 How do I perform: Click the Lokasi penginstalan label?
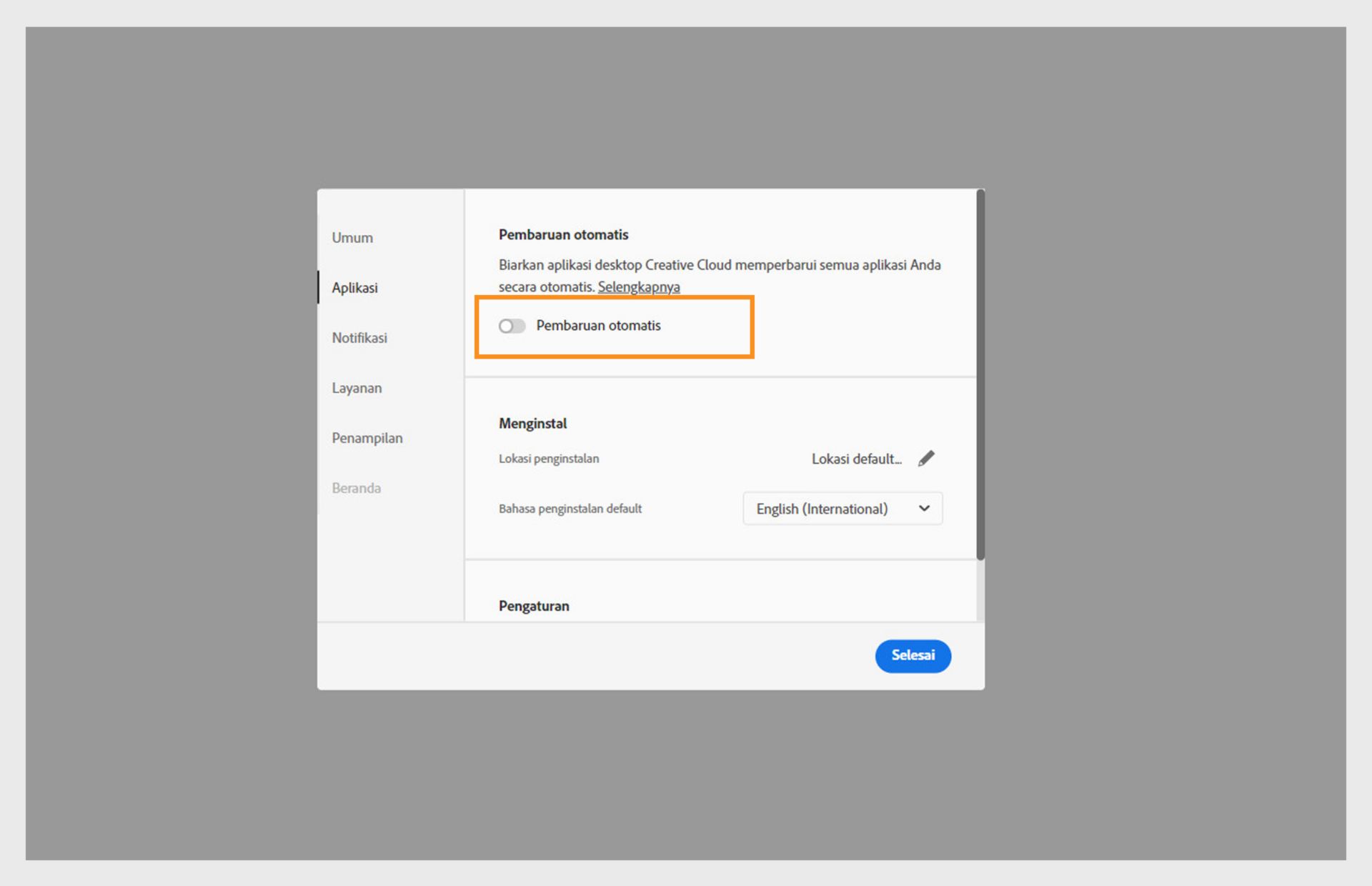[x=548, y=459]
